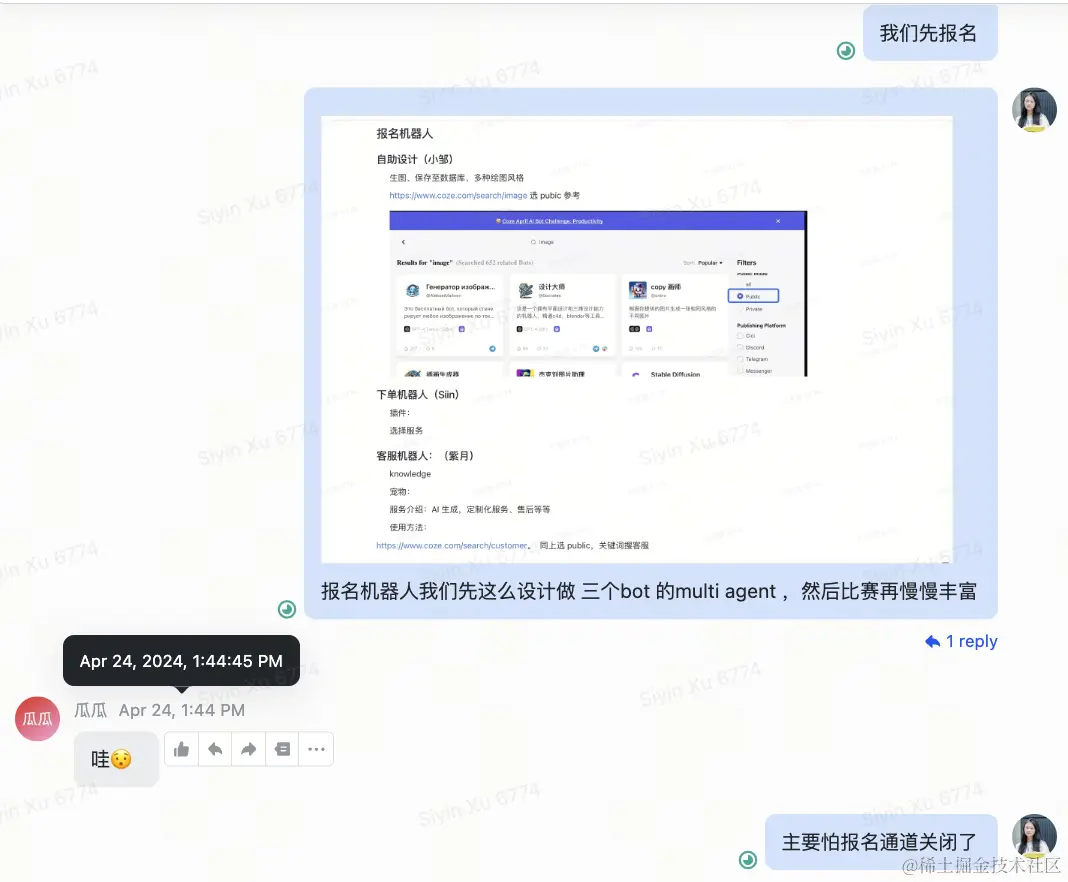
Task: Open more options (...) on 瓜瓜's message
Action: point(316,748)
